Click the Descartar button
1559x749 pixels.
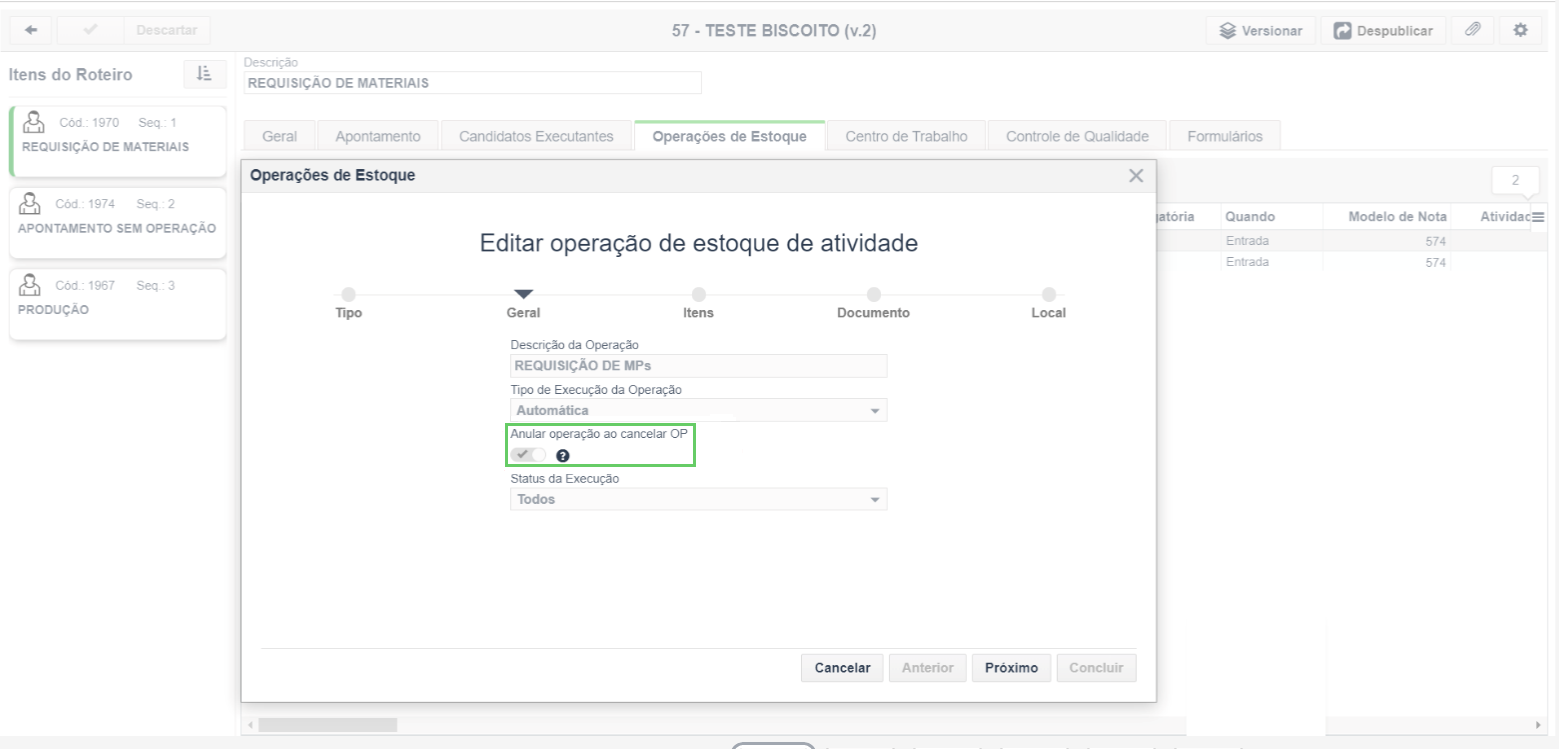click(x=167, y=31)
